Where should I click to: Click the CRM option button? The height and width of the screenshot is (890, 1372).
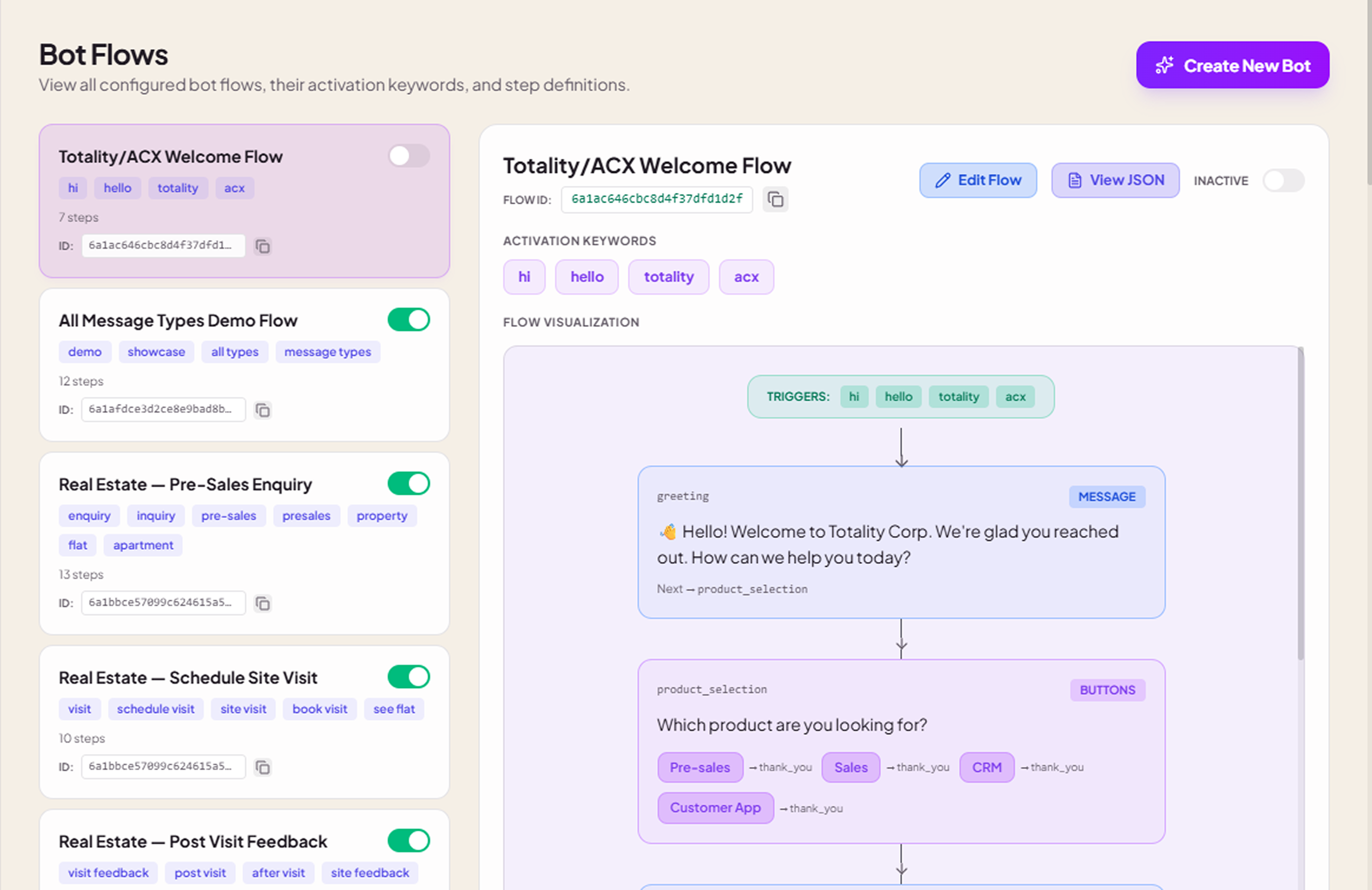[986, 767]
